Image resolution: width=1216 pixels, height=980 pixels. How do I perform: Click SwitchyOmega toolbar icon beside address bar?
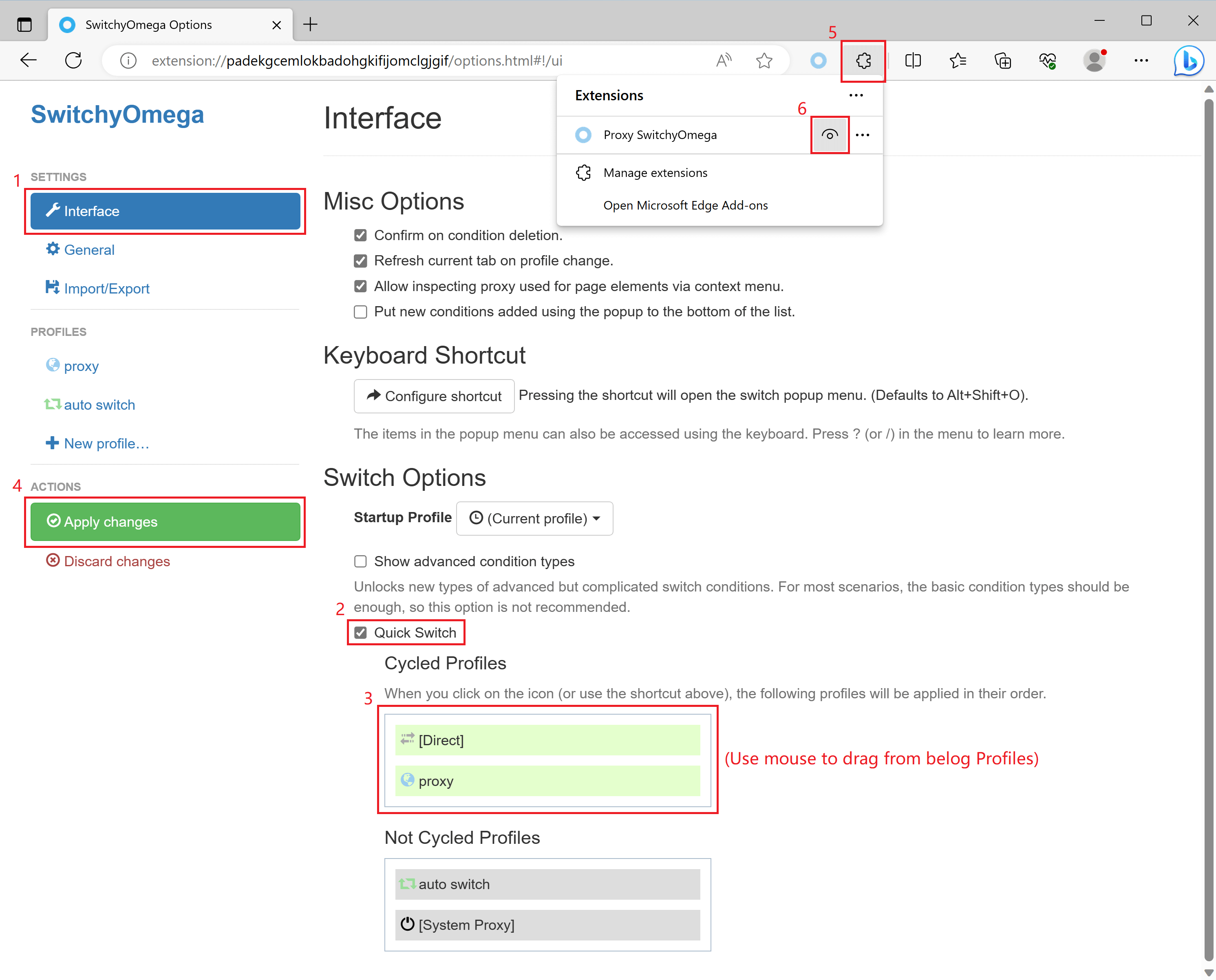[818, 60]
